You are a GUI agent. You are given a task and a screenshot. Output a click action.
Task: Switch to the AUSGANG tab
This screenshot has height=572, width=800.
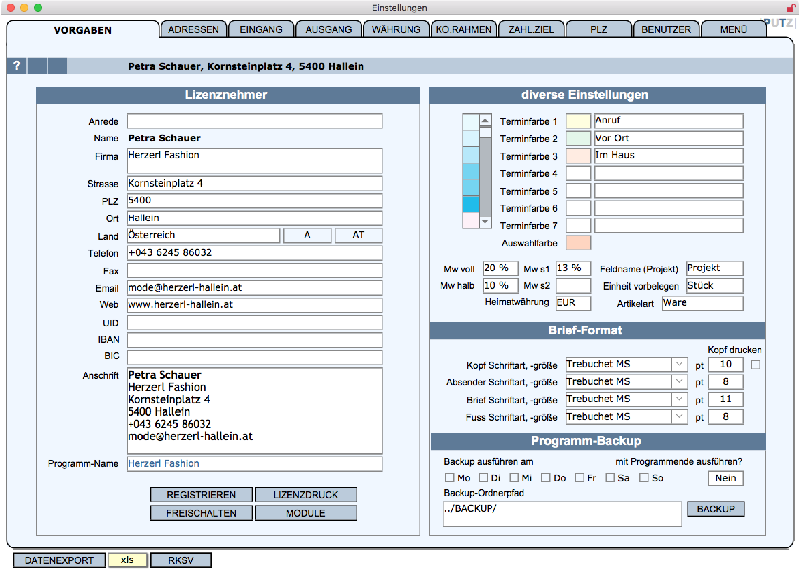click(329, 30)
